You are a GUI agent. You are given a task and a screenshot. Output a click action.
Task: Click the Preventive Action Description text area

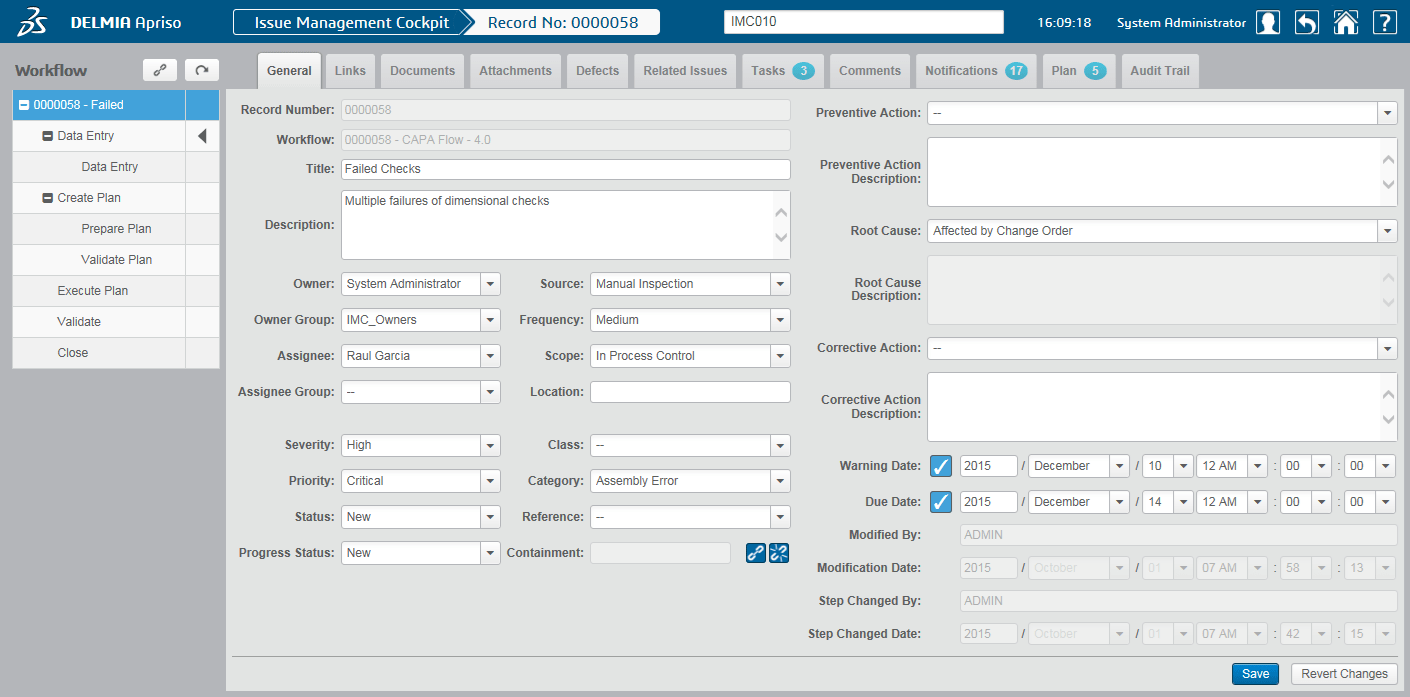click(1162, 172)
